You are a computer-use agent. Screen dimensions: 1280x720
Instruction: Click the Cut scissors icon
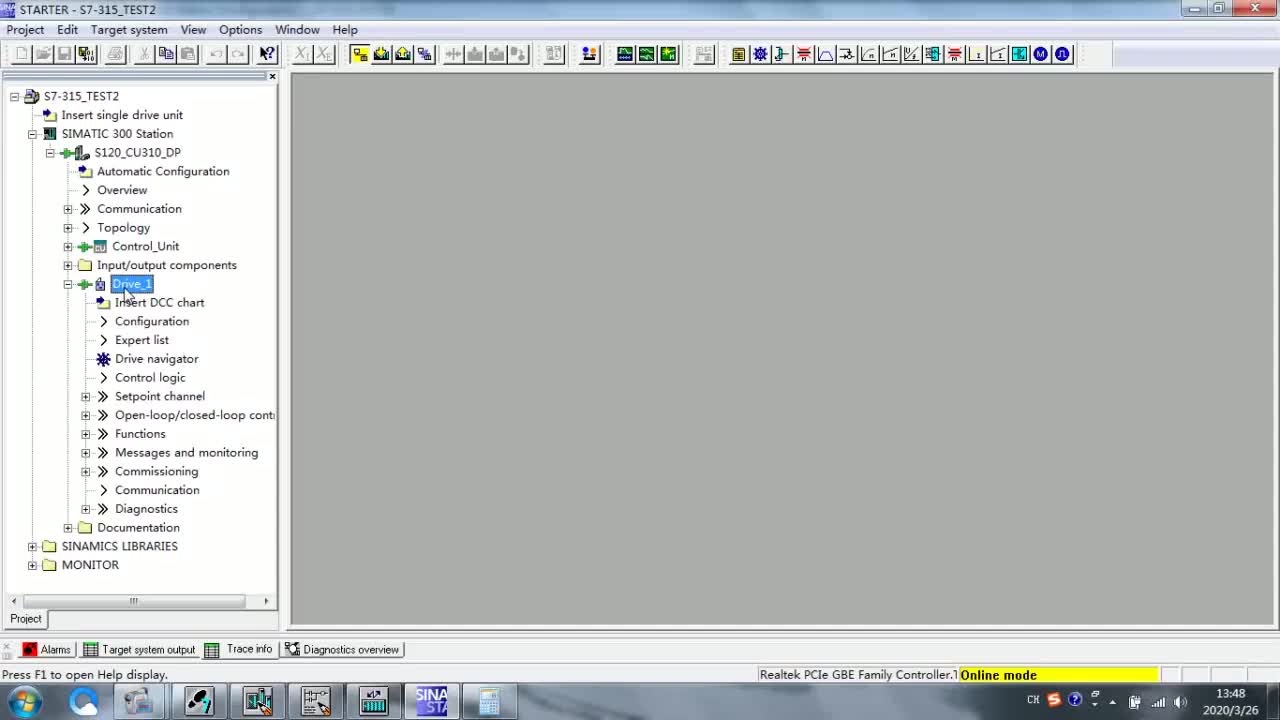click(144, 54)
